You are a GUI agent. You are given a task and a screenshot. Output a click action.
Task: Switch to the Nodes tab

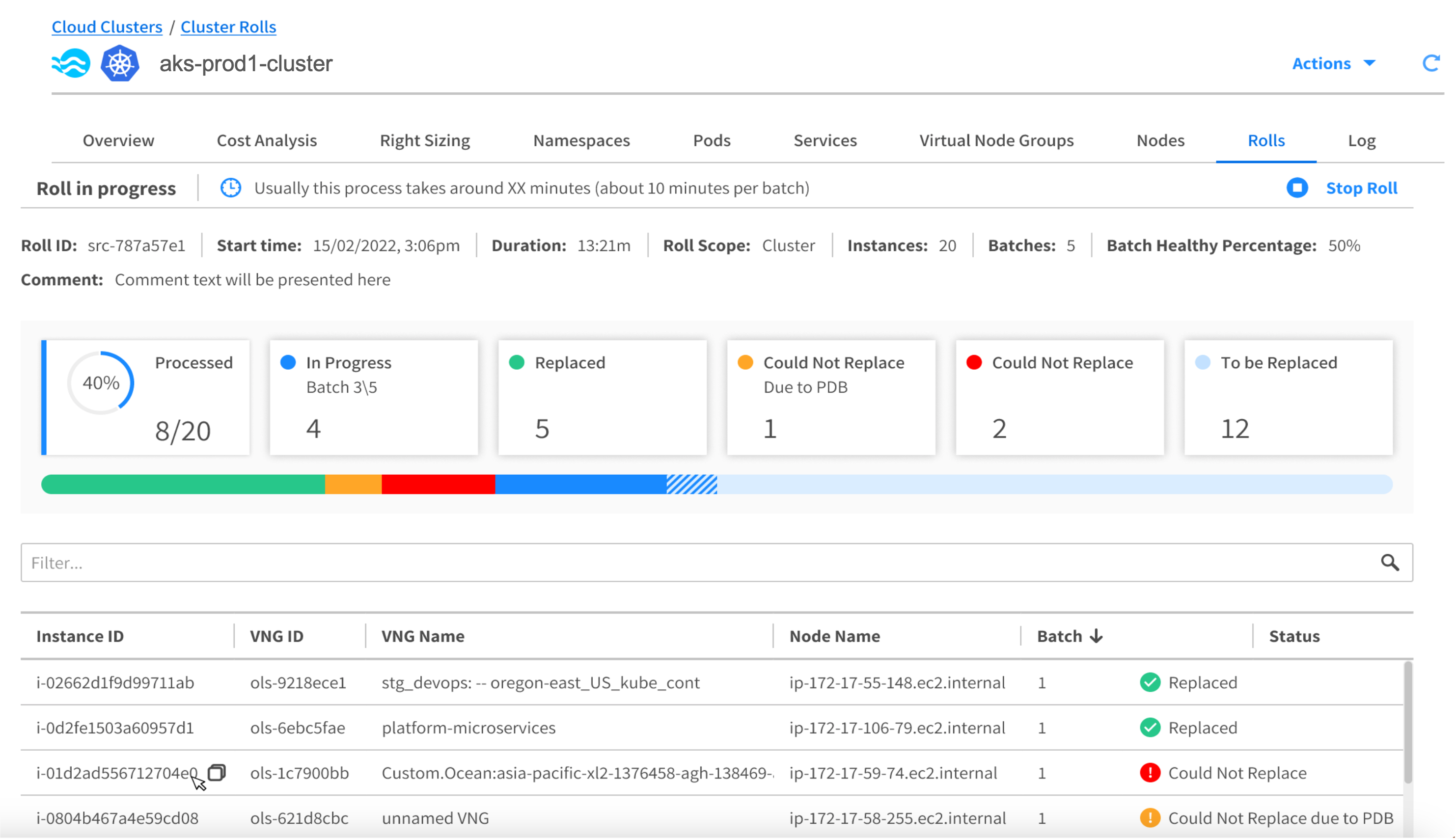click(x=1160, y=140)
